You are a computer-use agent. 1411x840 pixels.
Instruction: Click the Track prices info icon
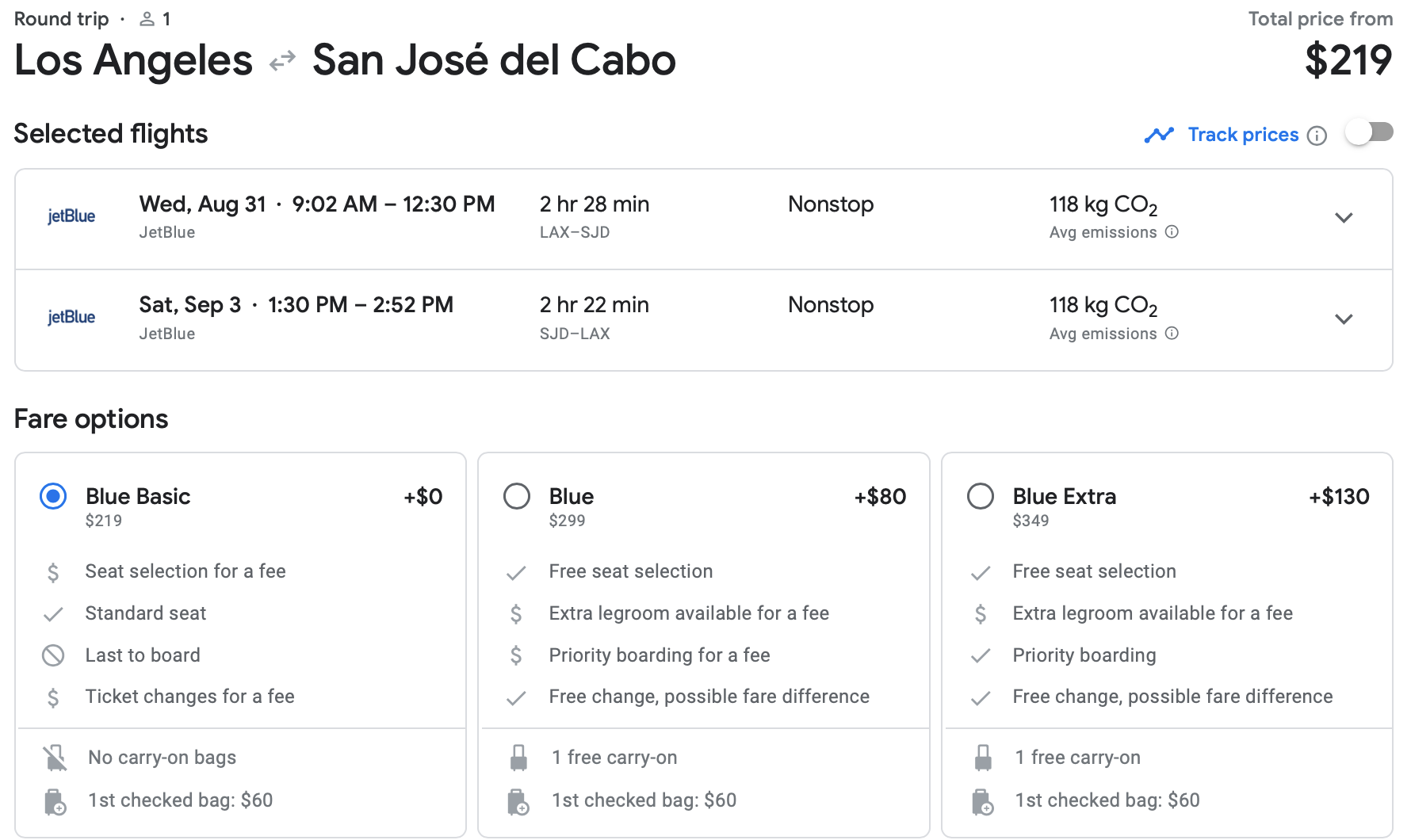click(x=1317, y=136)
